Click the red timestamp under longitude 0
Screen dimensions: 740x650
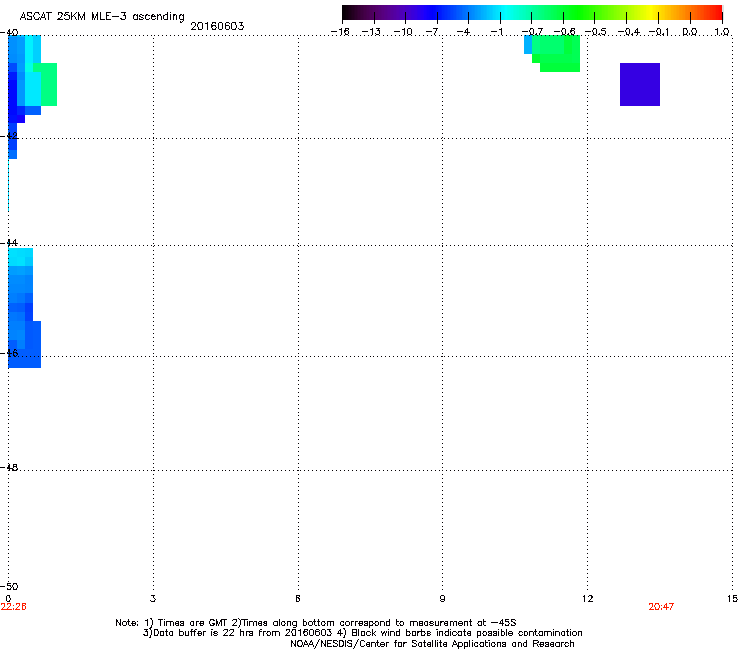tap(13, 607)
